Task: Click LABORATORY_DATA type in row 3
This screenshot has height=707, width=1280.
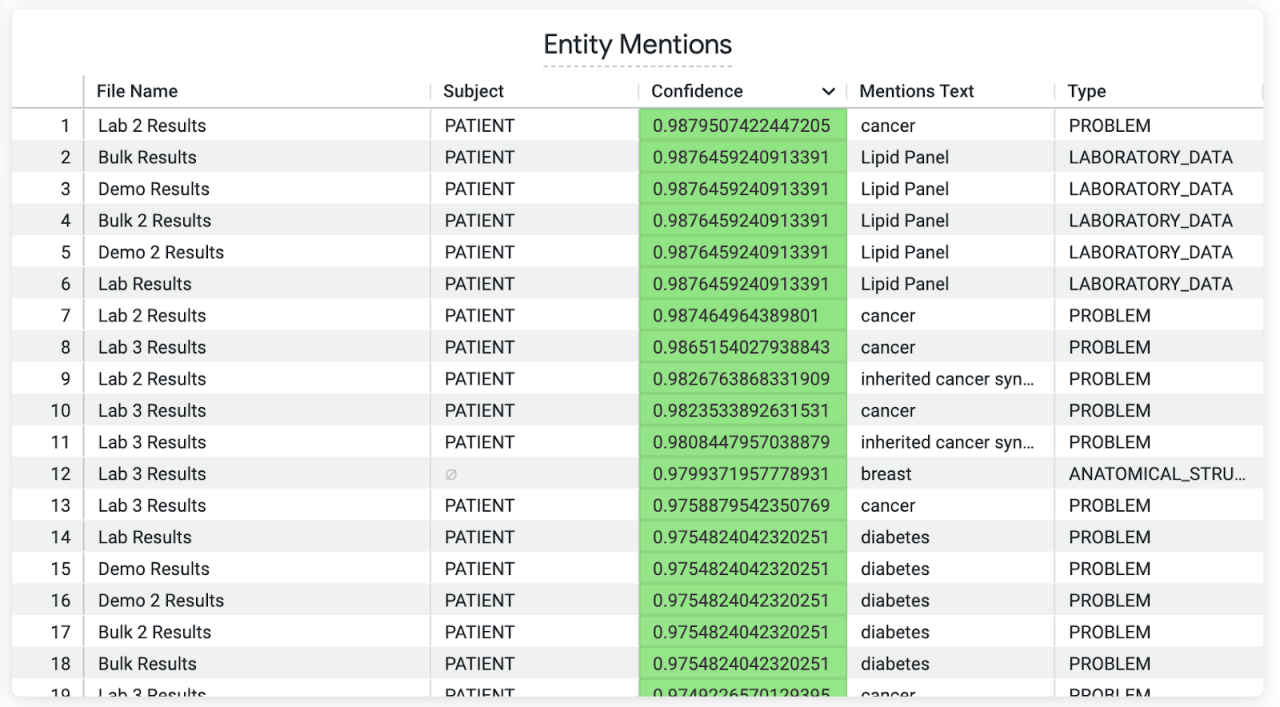Action: 1150,189
